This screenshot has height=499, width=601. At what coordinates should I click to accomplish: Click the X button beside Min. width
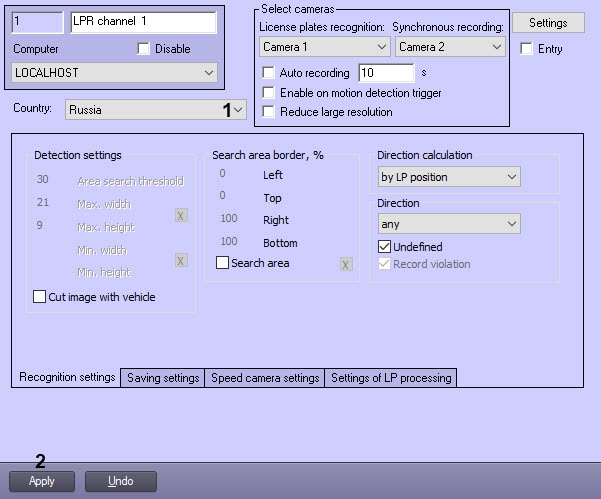(181, 260)
